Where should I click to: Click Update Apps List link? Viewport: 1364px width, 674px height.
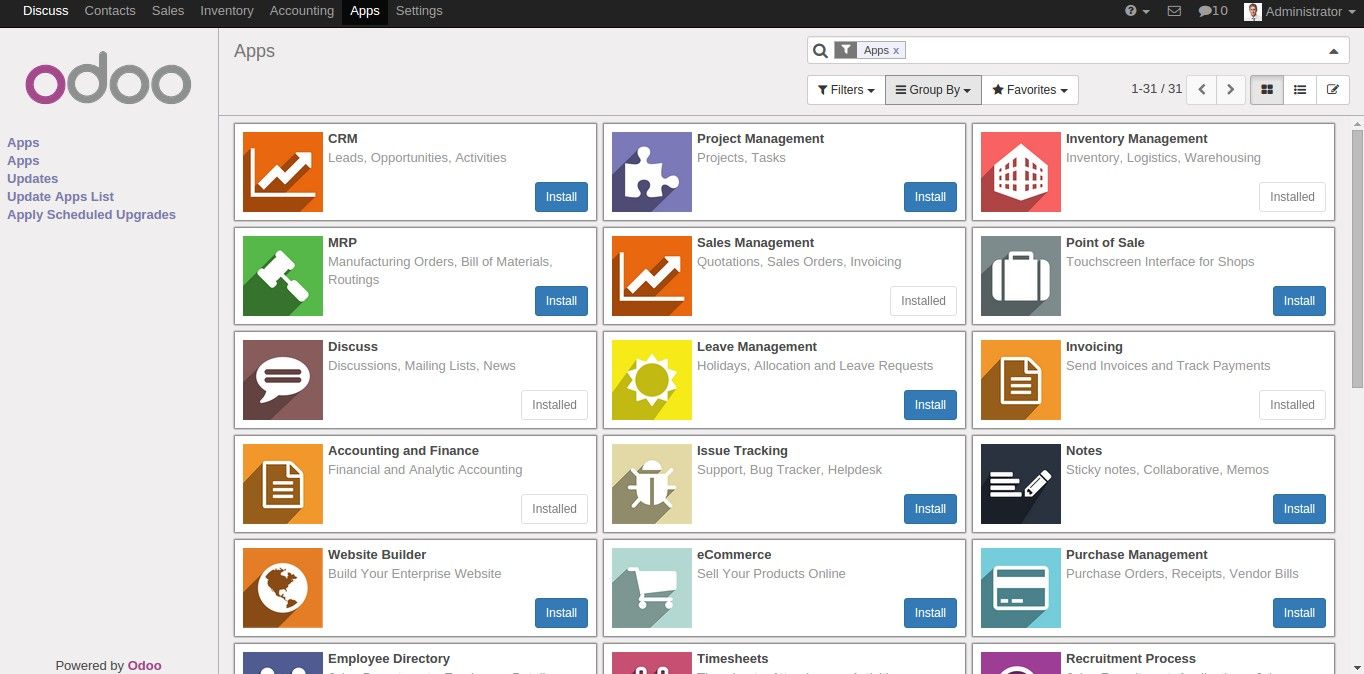(x=61, y=197)
